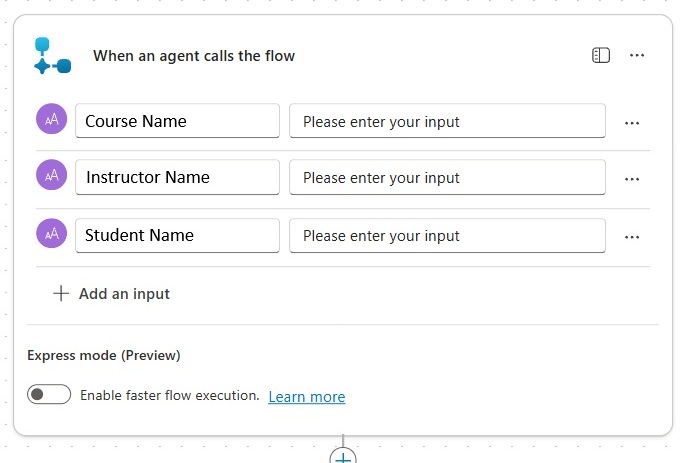Screen dimensions: 686x463
Task: Open the Instructor Name row ellipsis menu
Action: click(x=631, y=179)
